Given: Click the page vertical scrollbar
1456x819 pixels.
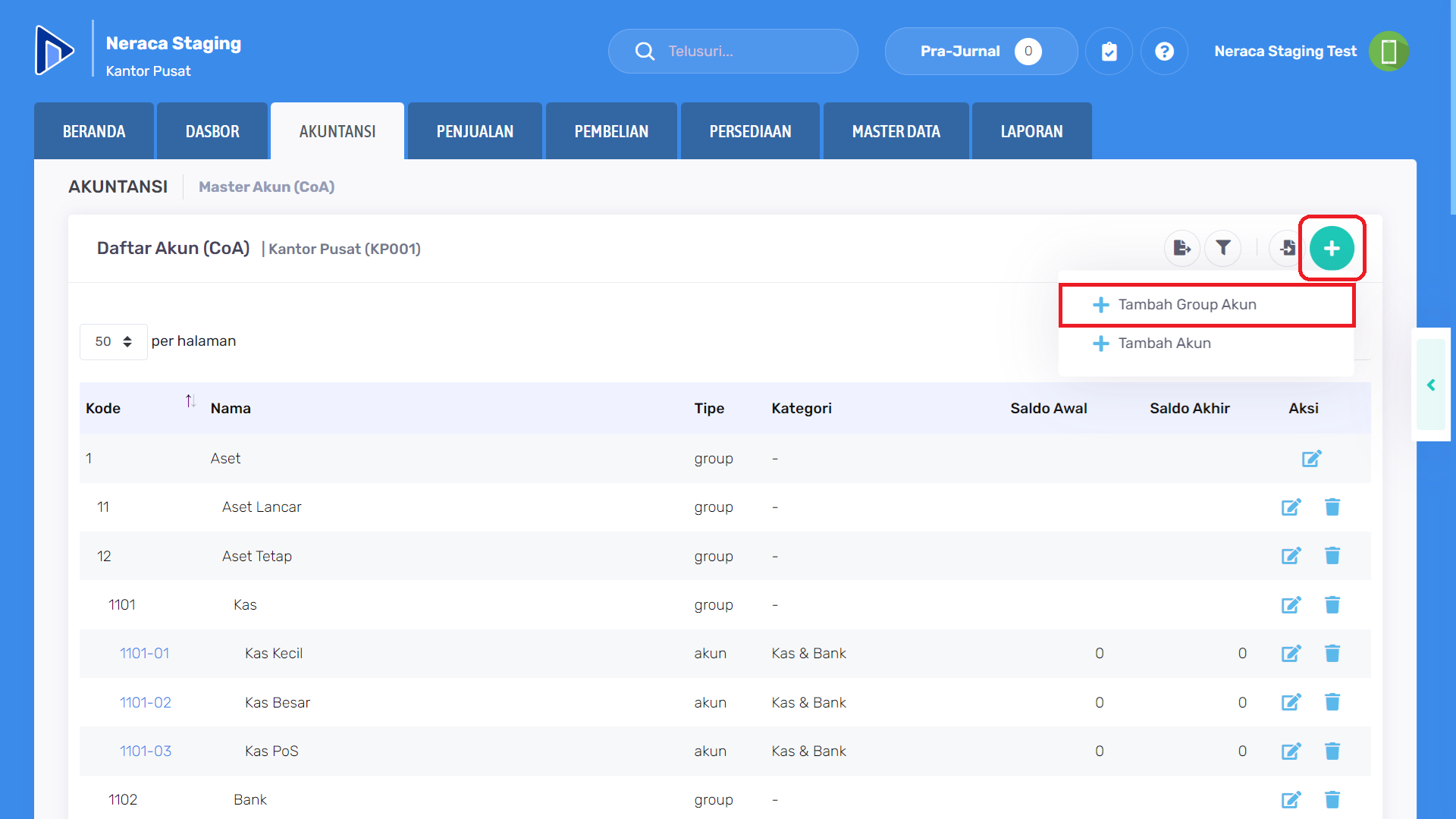Looking at the screenshot, I should 1453,108.
